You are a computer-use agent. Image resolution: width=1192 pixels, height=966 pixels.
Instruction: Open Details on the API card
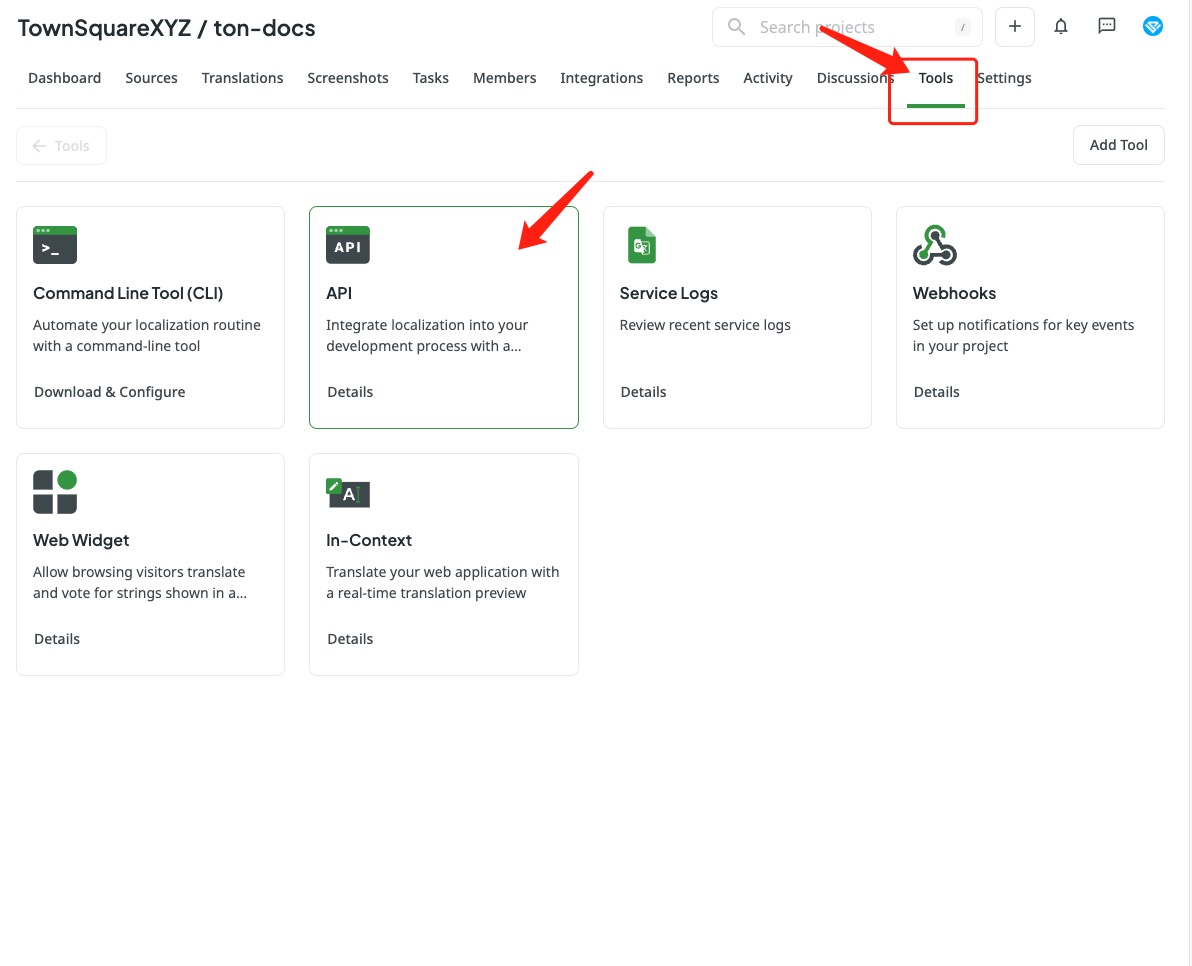point(350,391)
